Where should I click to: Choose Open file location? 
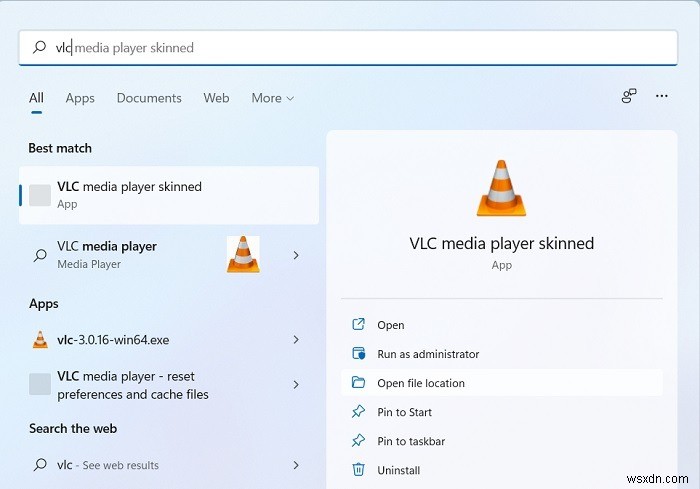[502, 383]
